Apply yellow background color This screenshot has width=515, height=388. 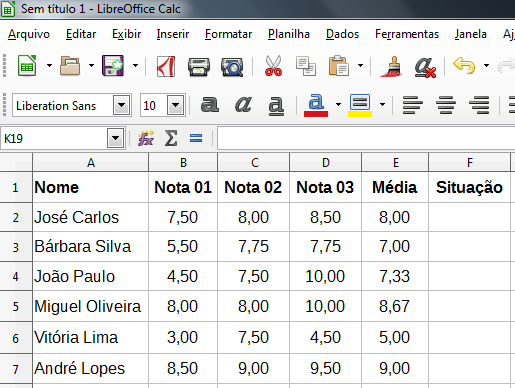[x=360, y=105]
